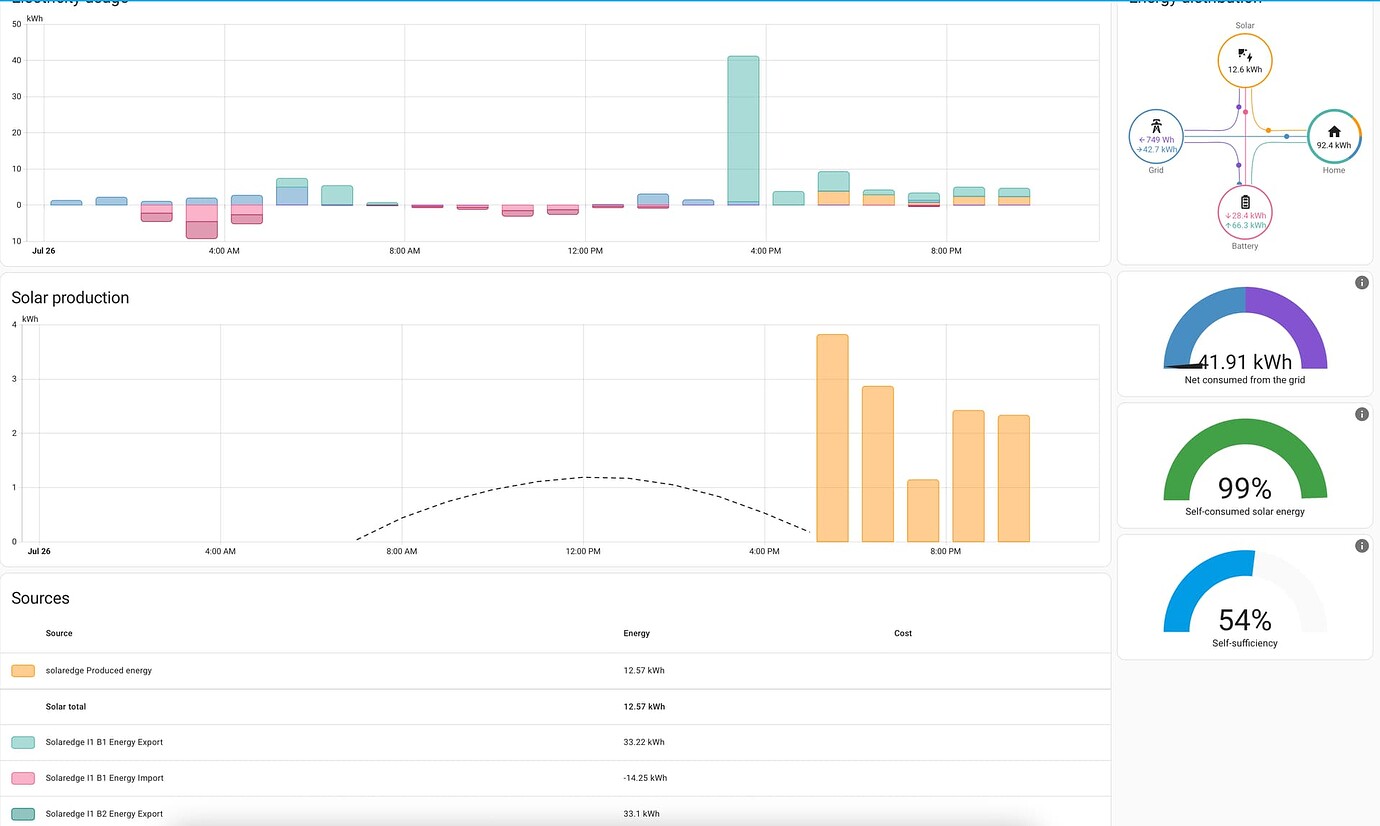
Task: Click the Solar node in the Energy distribution diagram
Action: (x=1245, y=59)
